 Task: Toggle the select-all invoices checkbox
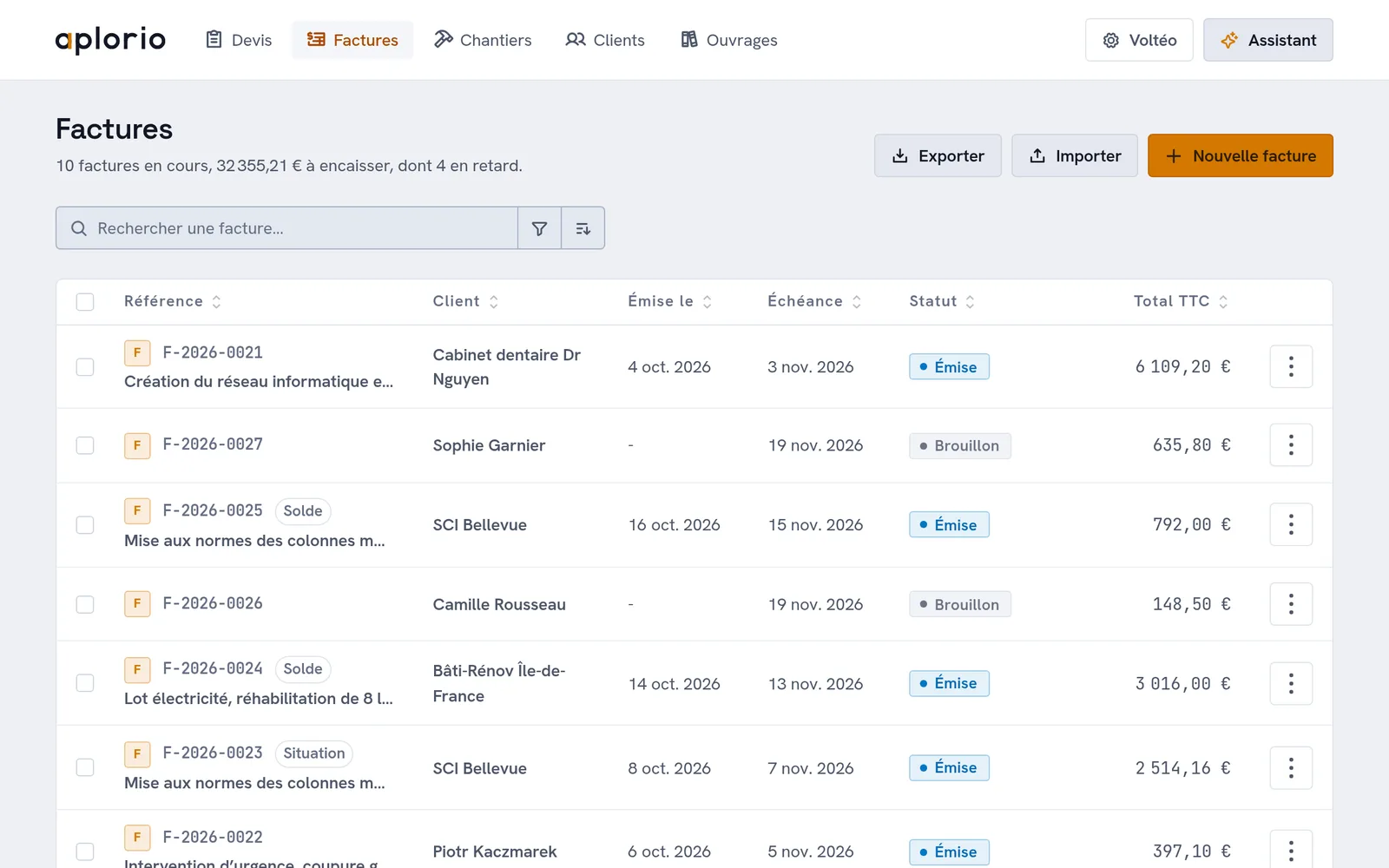pyautogui.click(x=85, y=302)
